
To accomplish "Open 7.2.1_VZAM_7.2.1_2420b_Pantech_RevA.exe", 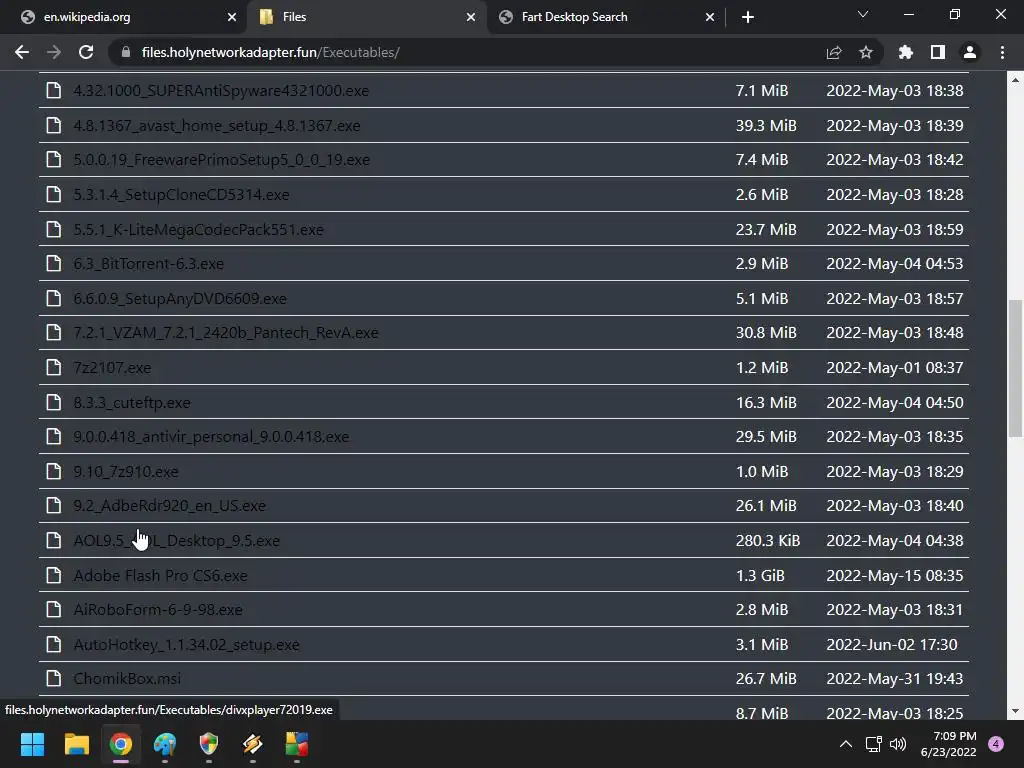I will [x=226, y=333].
